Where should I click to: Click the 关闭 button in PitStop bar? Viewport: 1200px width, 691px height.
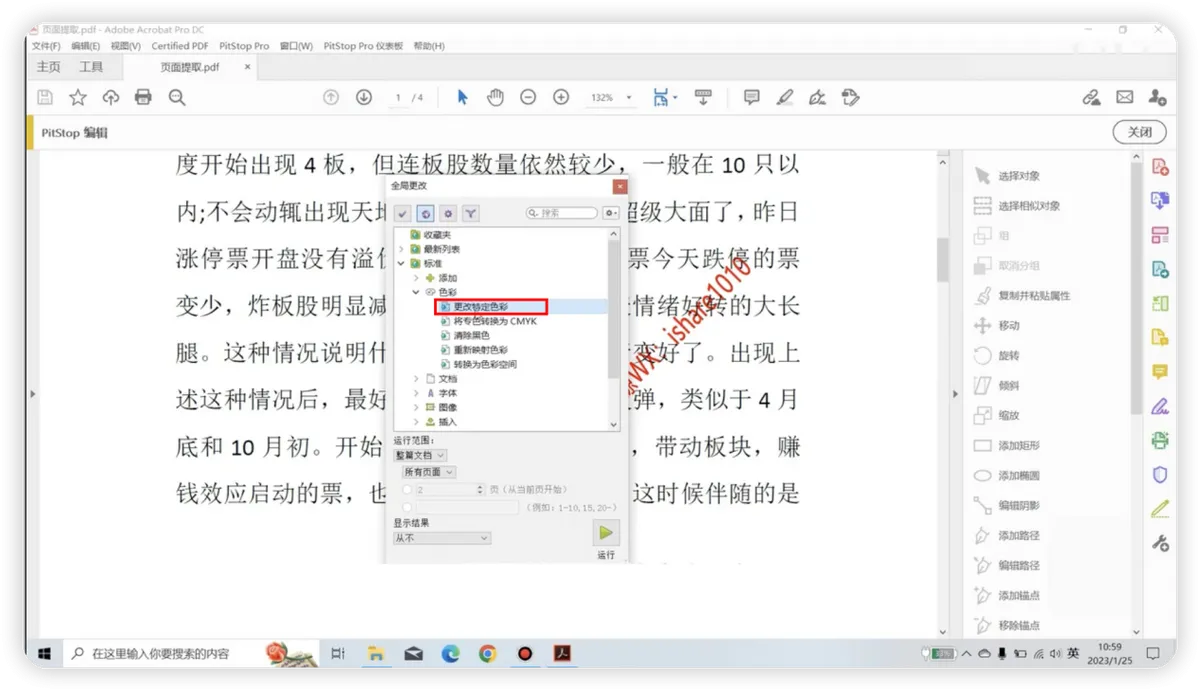tap(1140, 132)
